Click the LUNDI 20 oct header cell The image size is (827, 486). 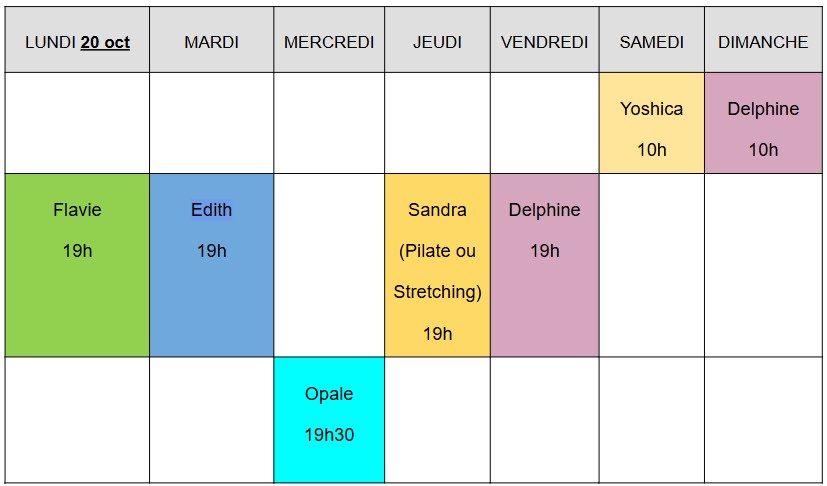(77, 42)
